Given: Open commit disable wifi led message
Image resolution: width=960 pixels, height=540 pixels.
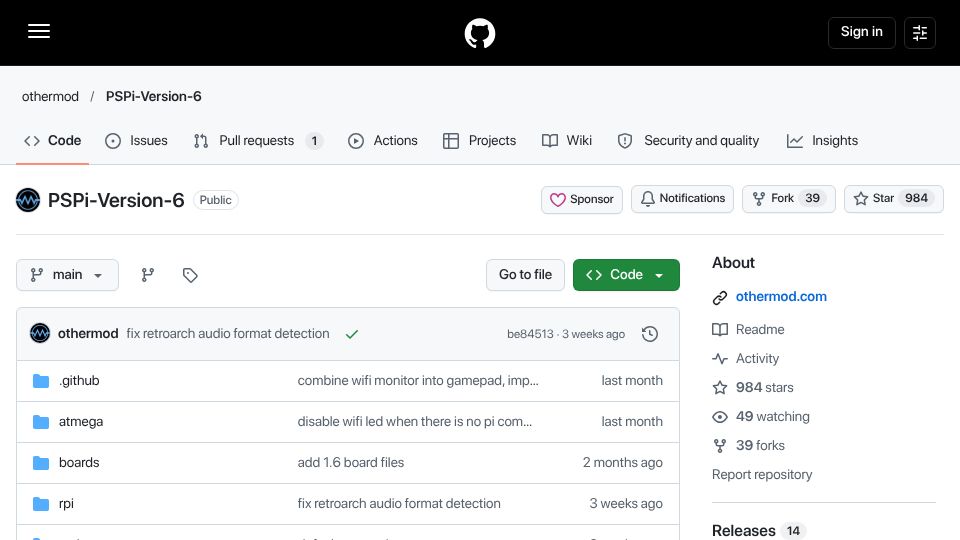Looking at the screenshot, I should click(414, 422).
